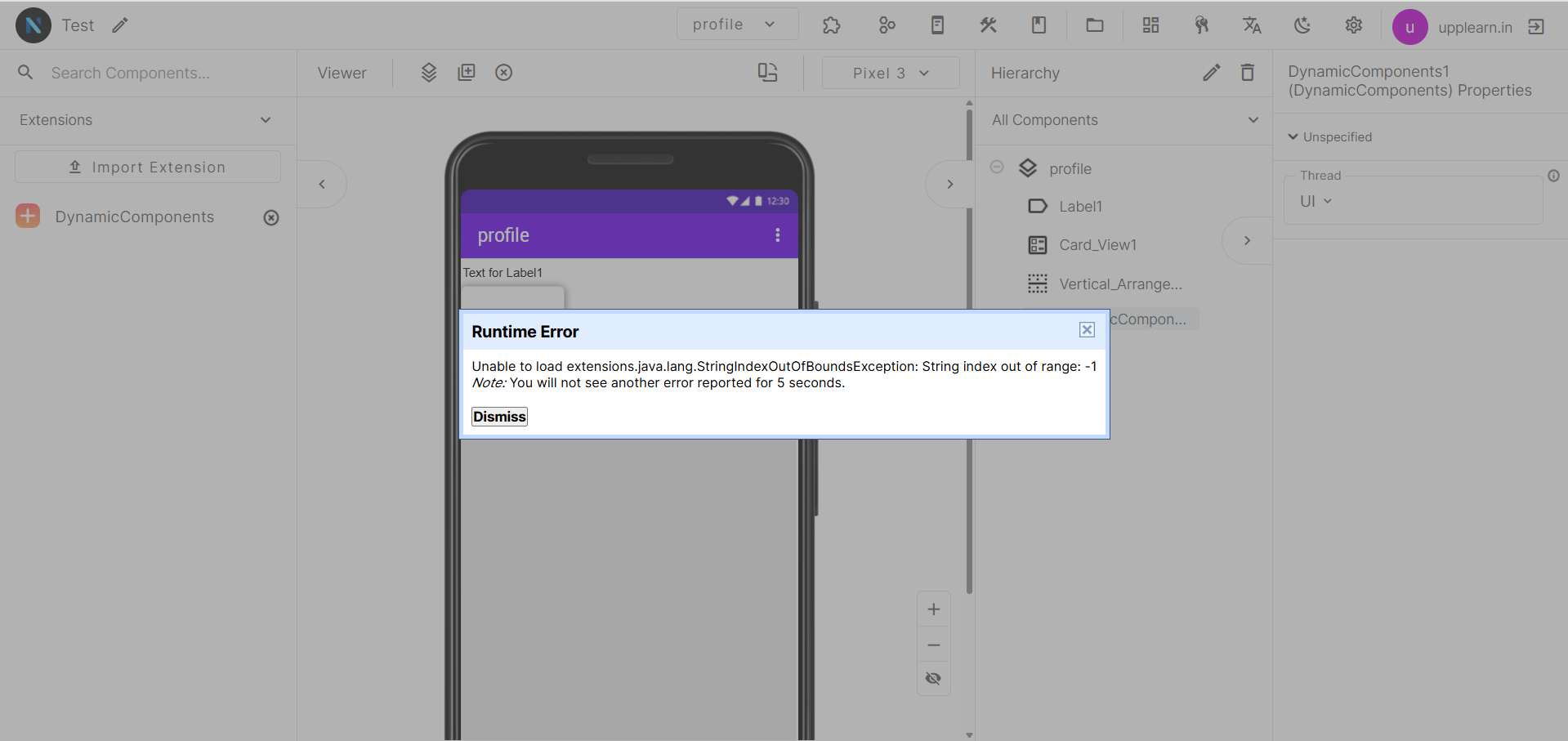Select the DynamicComponents extension
The height and width of the screenshot is (741, 1568).
(x=134, y=216)
